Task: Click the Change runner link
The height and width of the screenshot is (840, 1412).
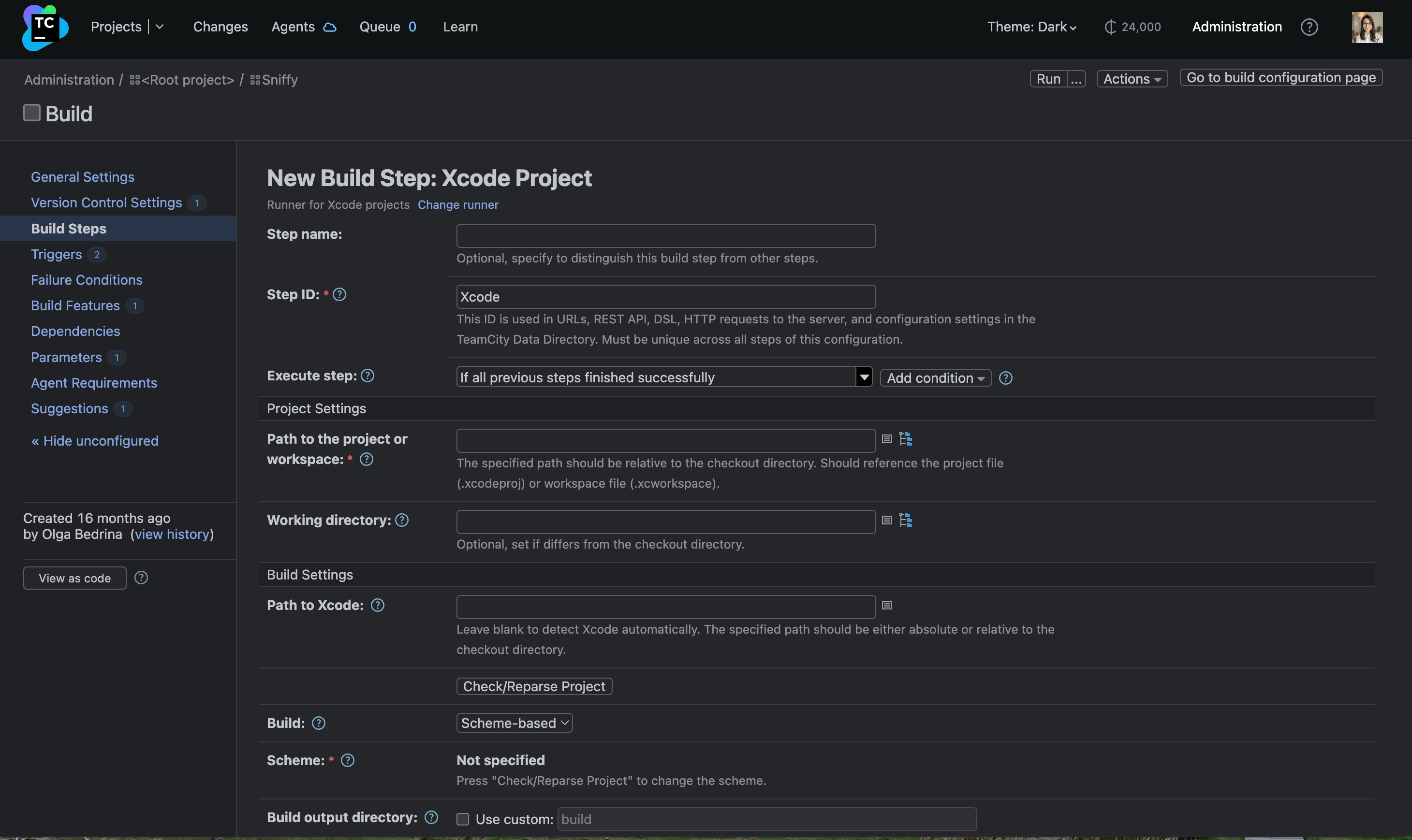Action: point(457,204)
